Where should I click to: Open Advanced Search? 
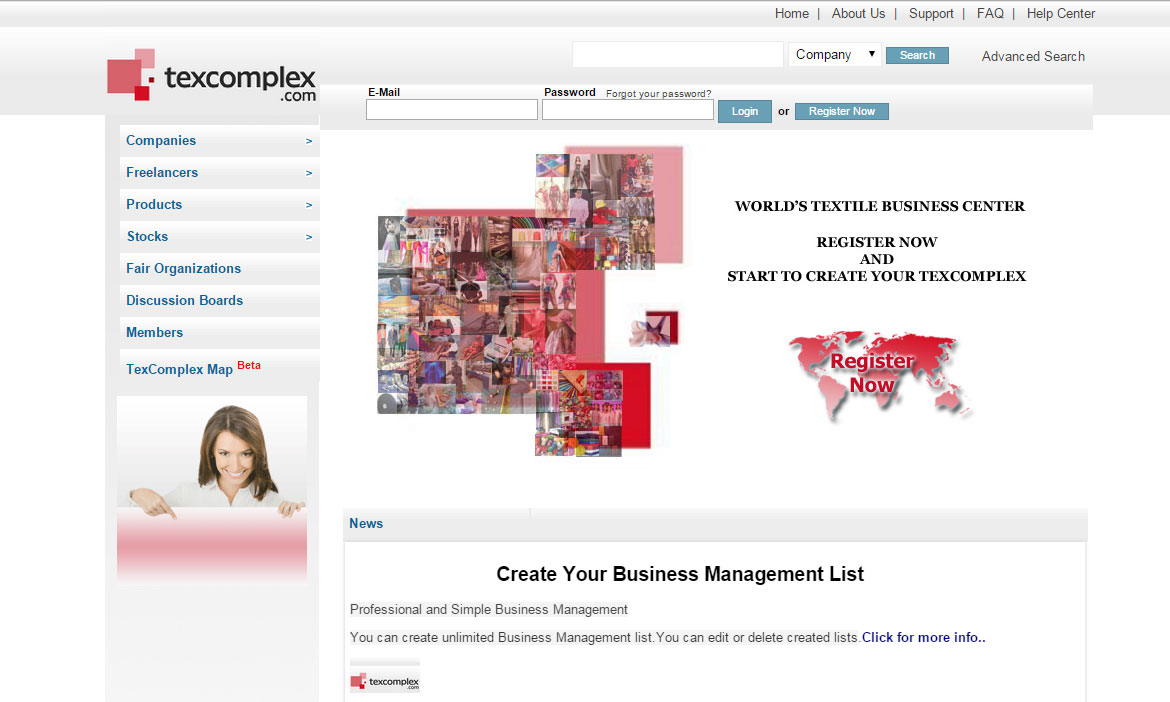point(1033,56)
